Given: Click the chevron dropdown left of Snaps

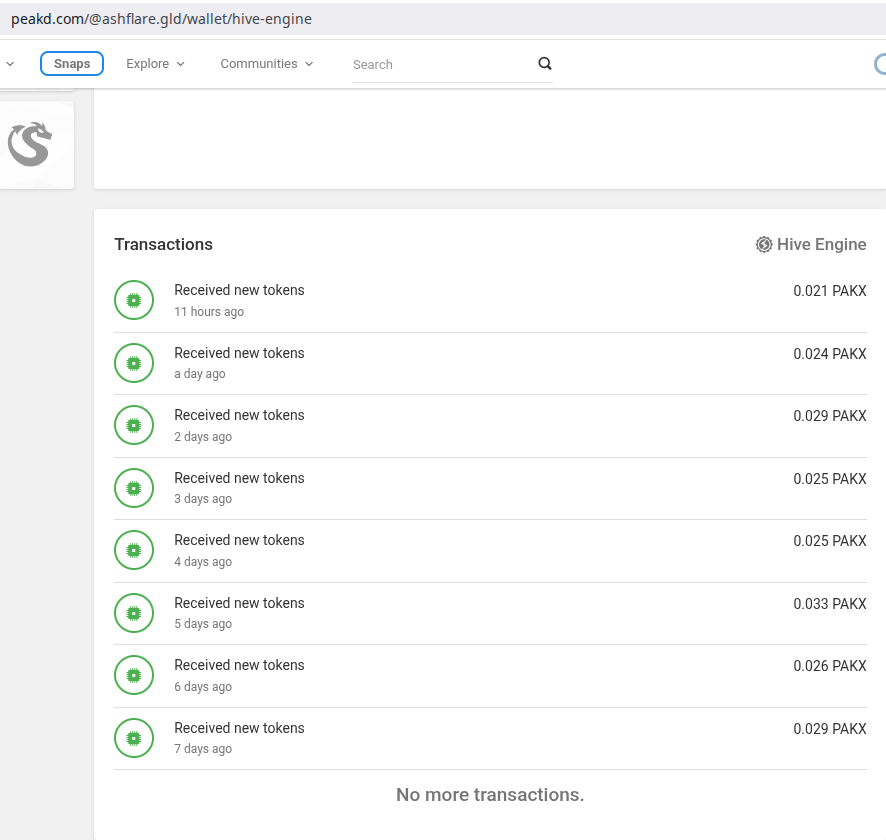Looking at the screenshot, I should click(x=10, y=64).
